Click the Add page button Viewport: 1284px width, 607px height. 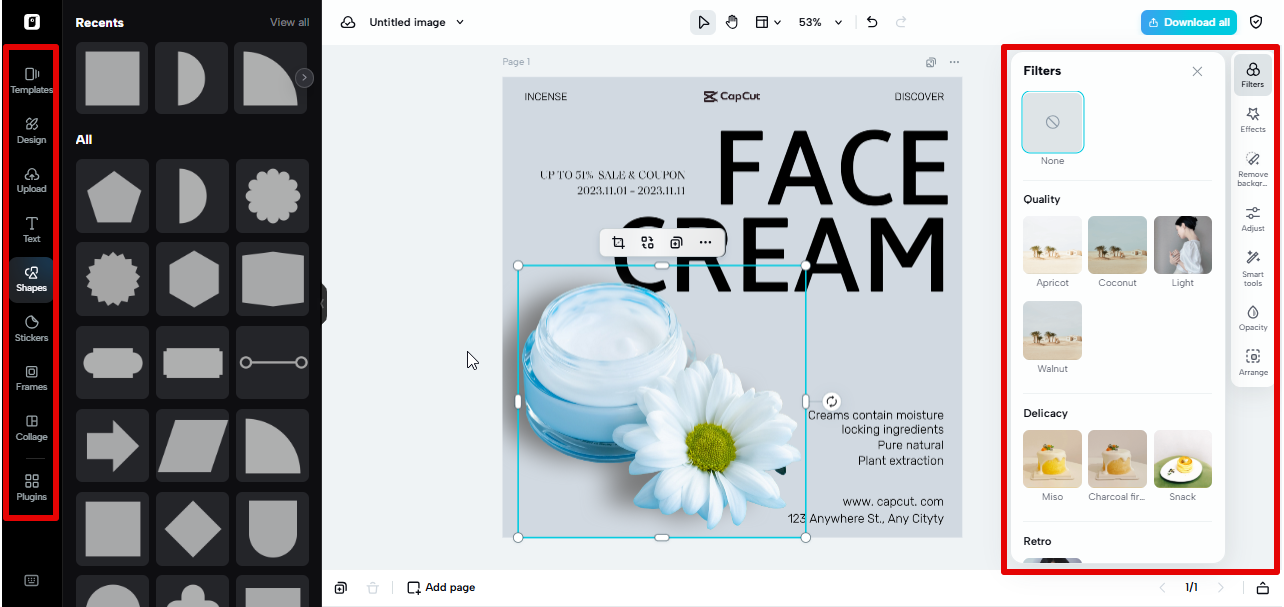441,588
